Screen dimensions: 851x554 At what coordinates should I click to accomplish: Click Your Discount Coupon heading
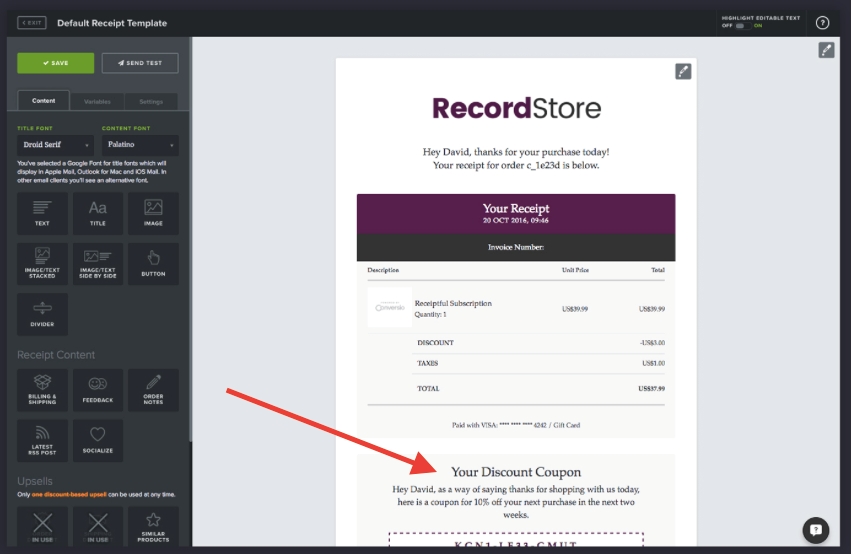coord(516,472)
